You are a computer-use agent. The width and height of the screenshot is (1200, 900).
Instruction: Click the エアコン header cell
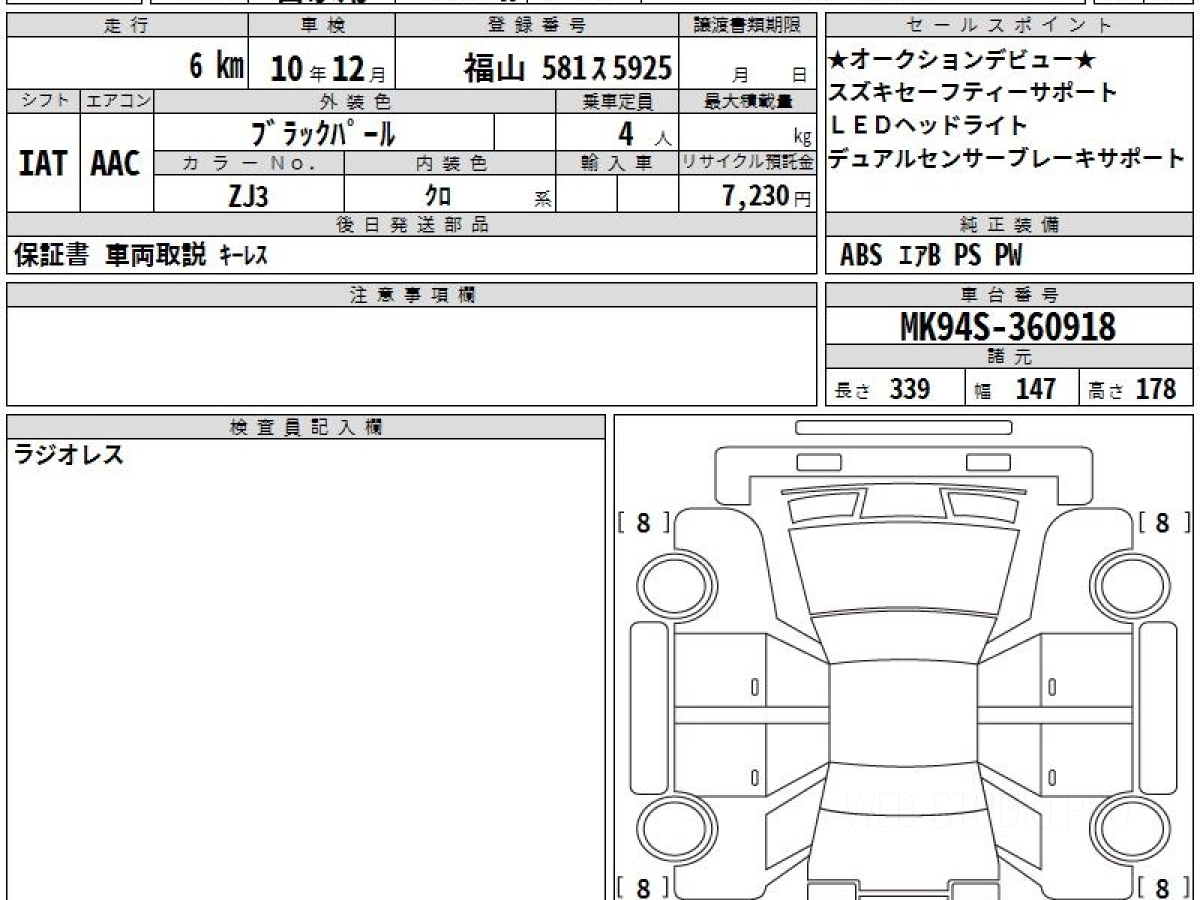click(x=117, y=101)
